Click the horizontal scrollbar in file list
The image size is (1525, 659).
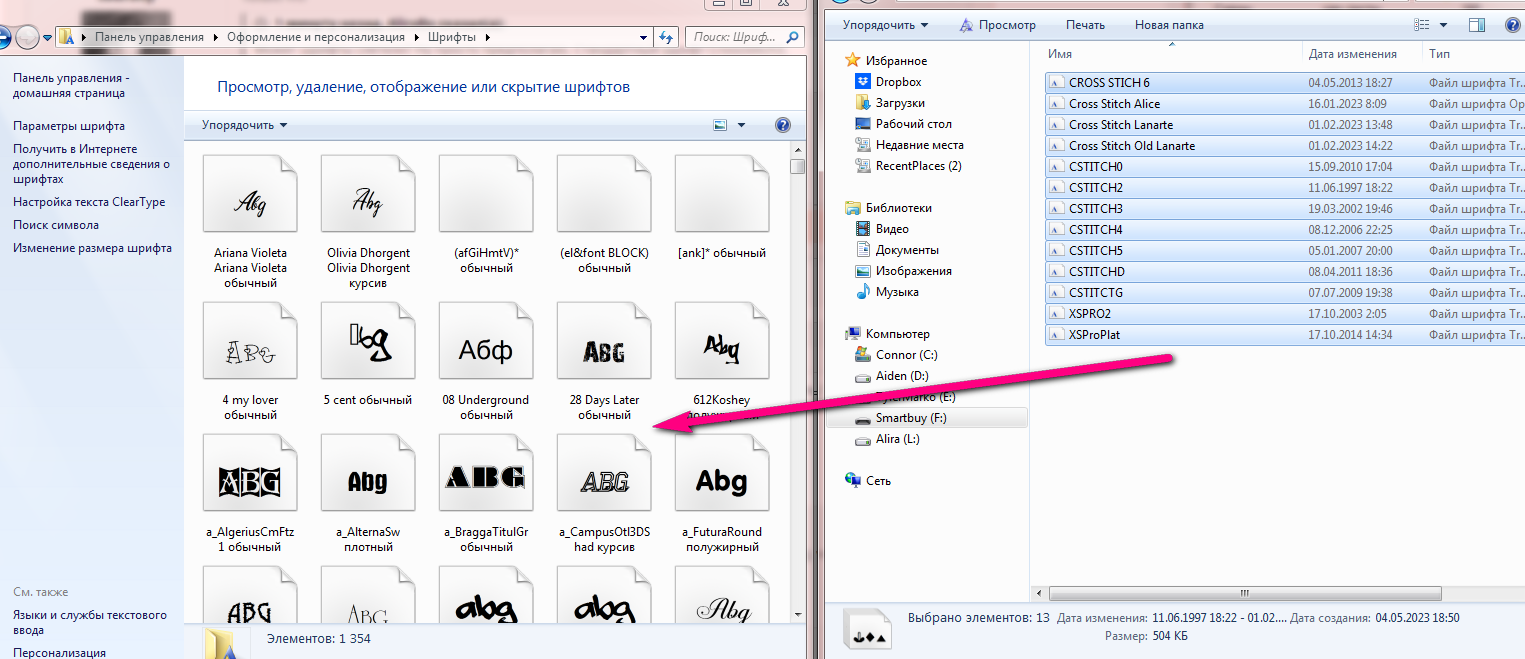(x=1240, y=592)
